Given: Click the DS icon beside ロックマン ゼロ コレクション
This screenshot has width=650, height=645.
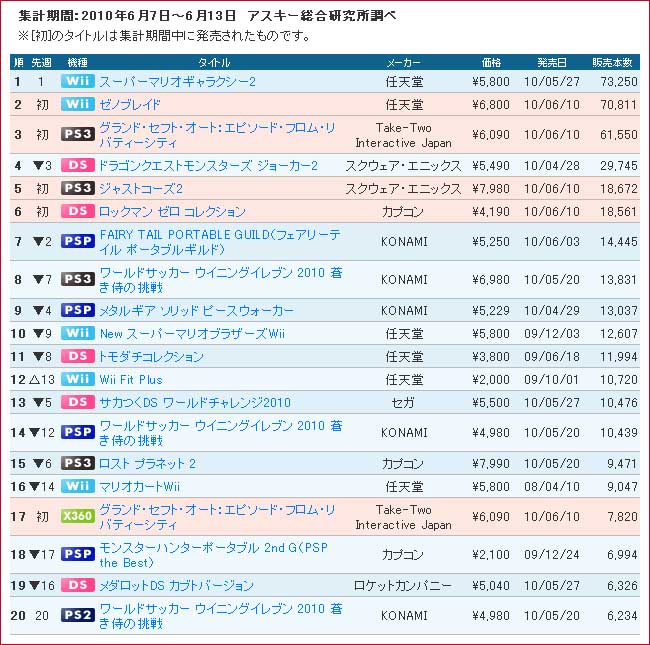Looking at the screenshot, I should coord(78,211).
